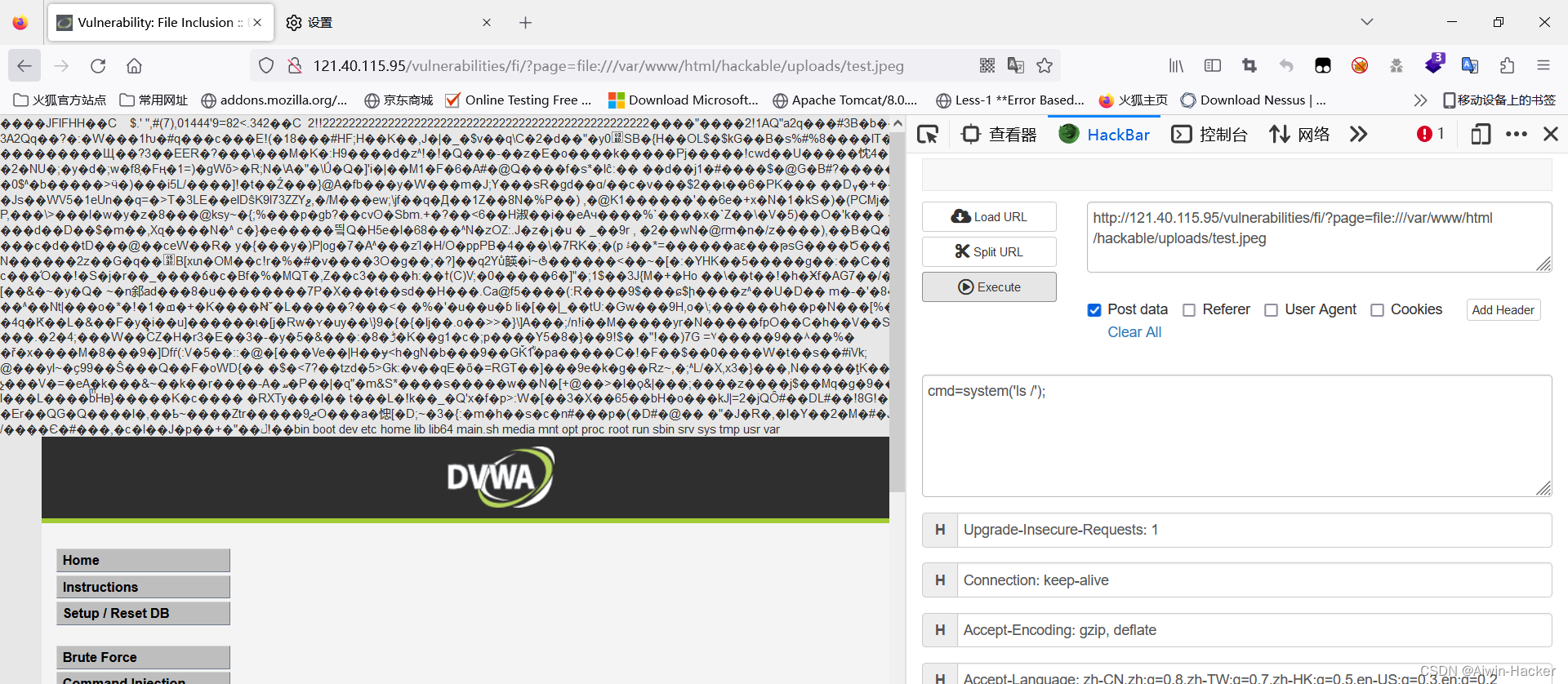Viewport: 1568px width, 684px height.
Task: Toggle H button for Accept-Encoding header
Action: [x=940, y=630]
